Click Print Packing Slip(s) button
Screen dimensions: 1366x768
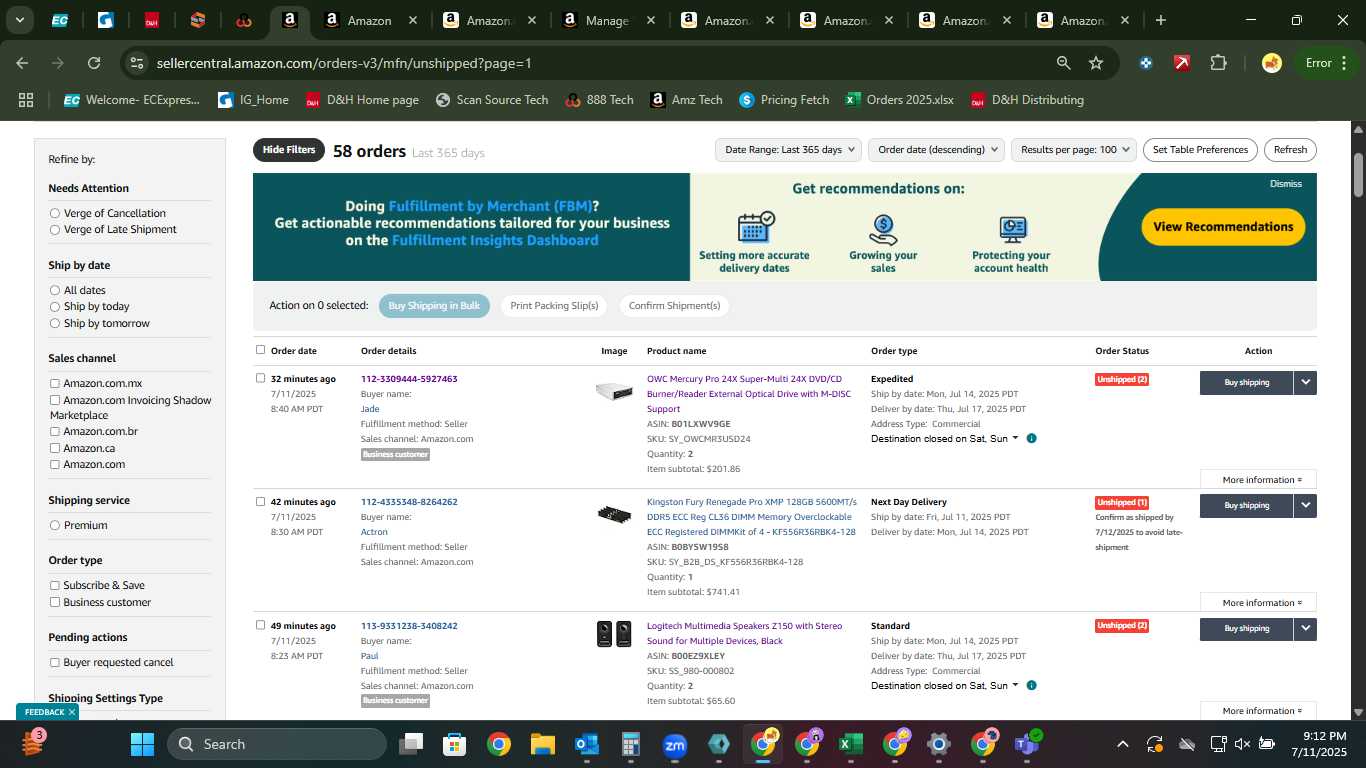click(x=554, y=306)
